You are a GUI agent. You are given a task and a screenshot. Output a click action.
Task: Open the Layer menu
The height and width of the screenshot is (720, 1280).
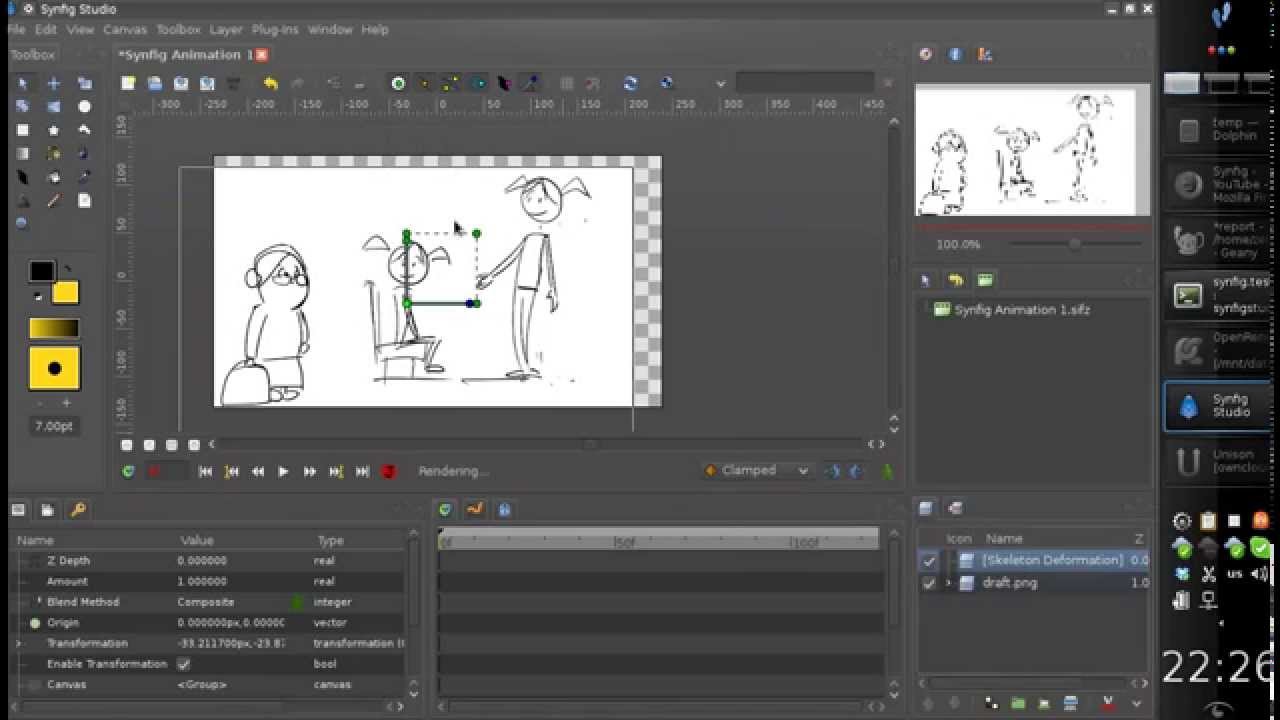[x=226, y=30]
